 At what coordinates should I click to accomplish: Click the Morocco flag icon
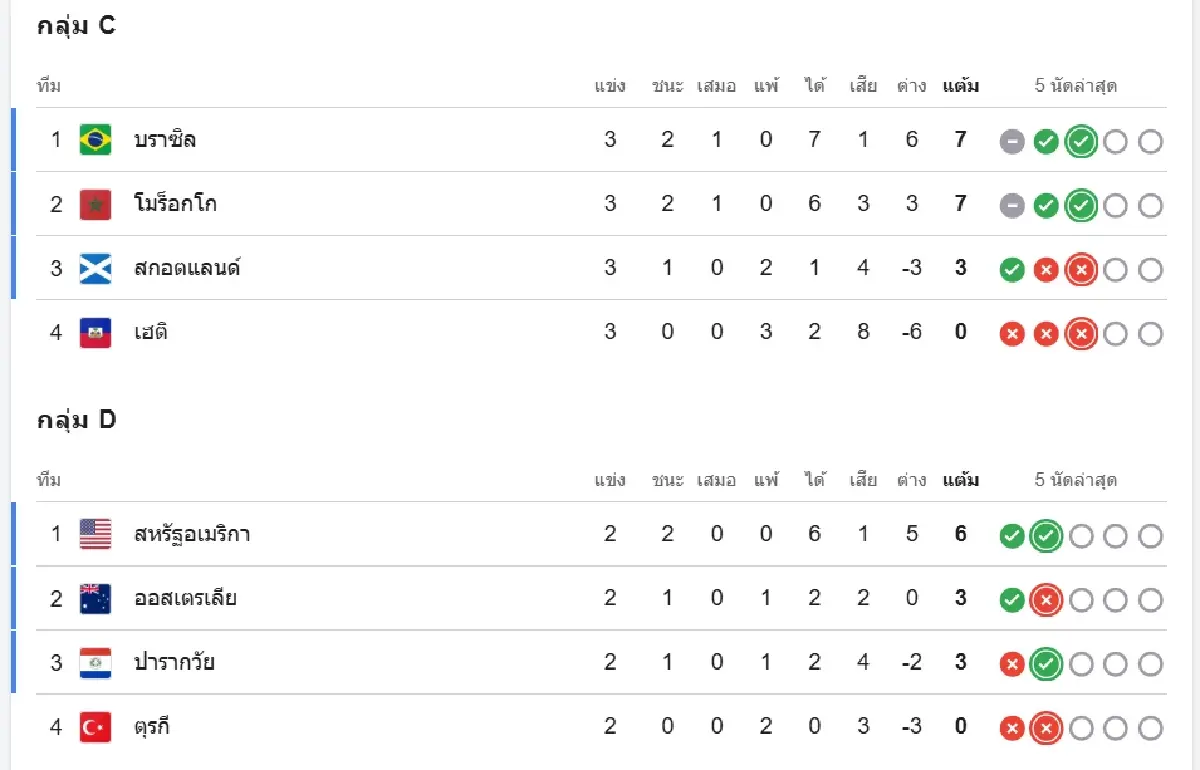click(x=96, y=204)
